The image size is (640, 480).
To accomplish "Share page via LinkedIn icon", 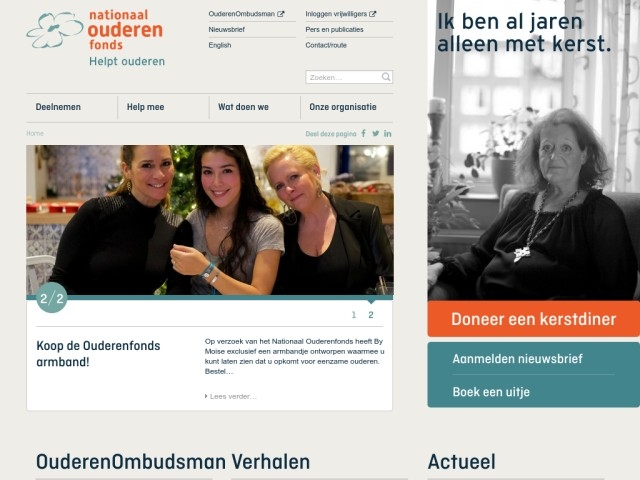I will point(387,133).
